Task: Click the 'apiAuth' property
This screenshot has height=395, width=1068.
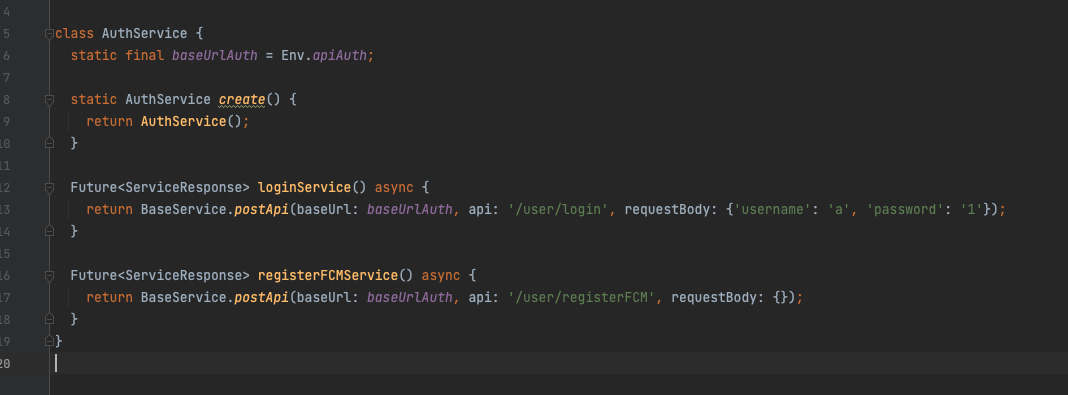Action: point(339,55)
